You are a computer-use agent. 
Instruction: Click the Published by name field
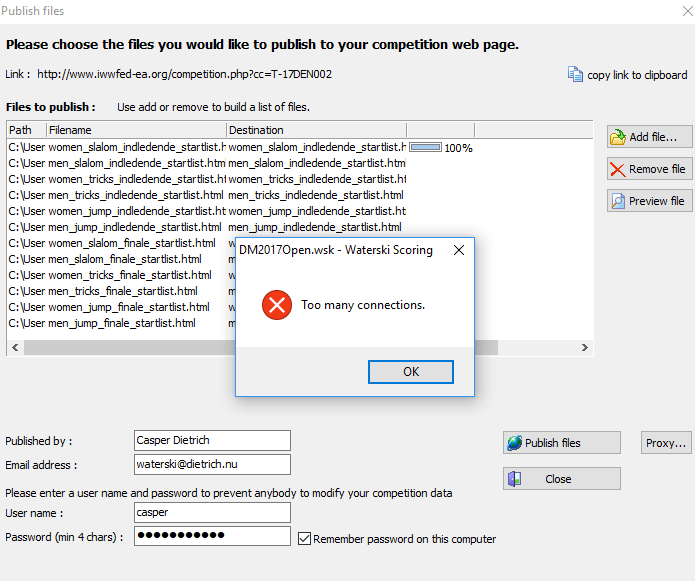point(212,441)
